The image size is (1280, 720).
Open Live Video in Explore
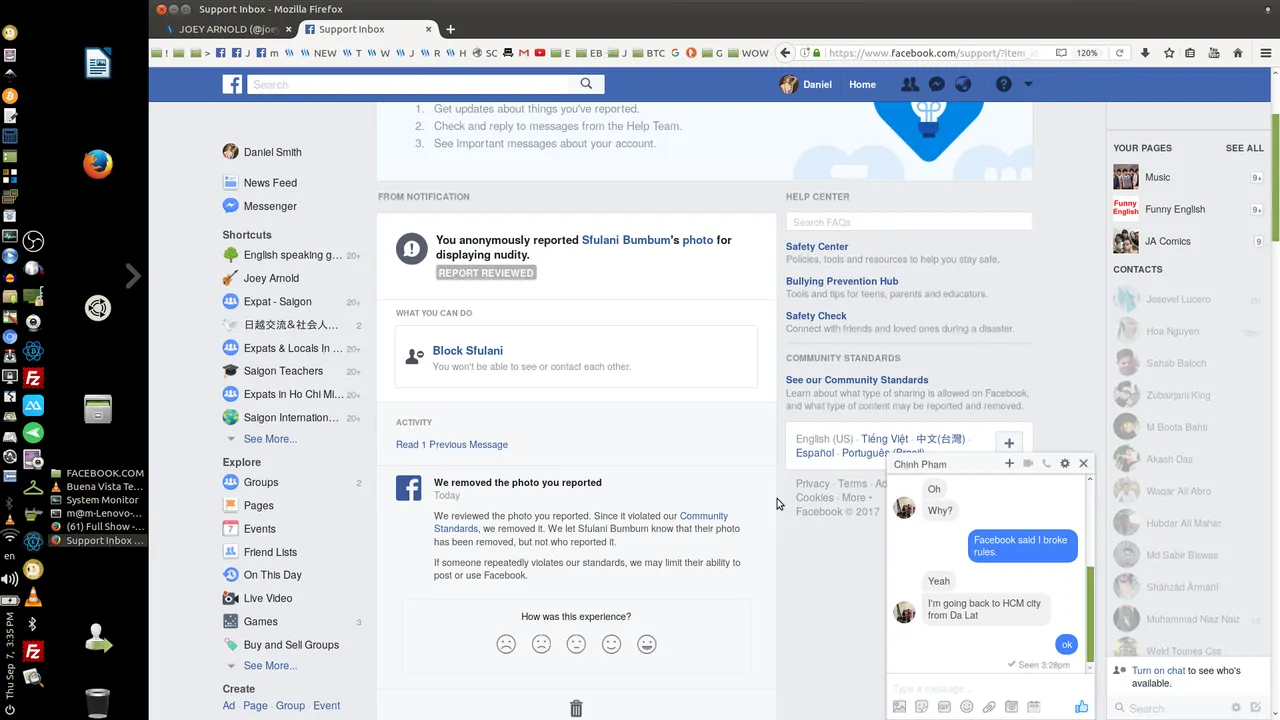(x=268, y=598)
